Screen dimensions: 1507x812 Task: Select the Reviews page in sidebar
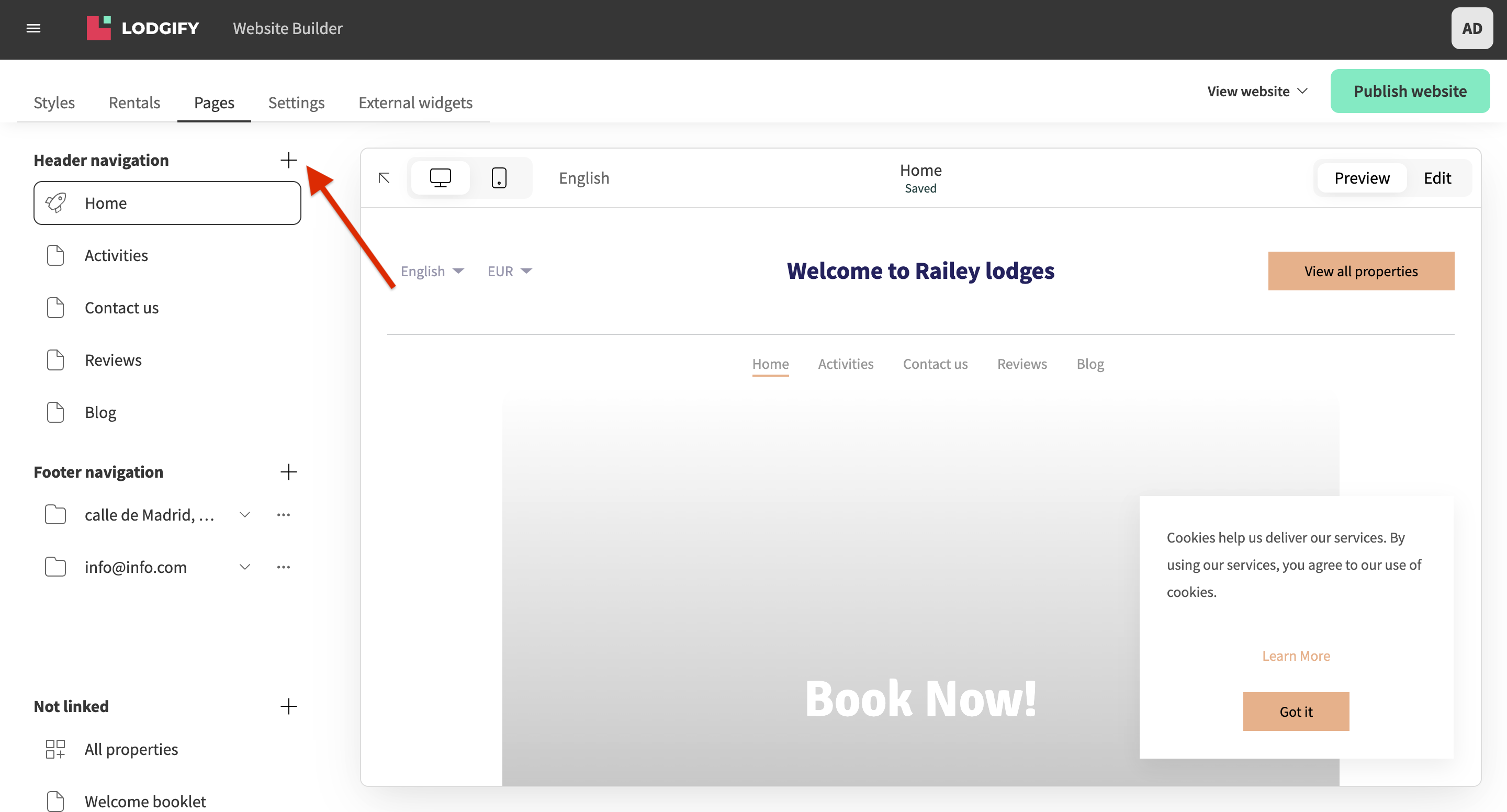pos(167,360)
